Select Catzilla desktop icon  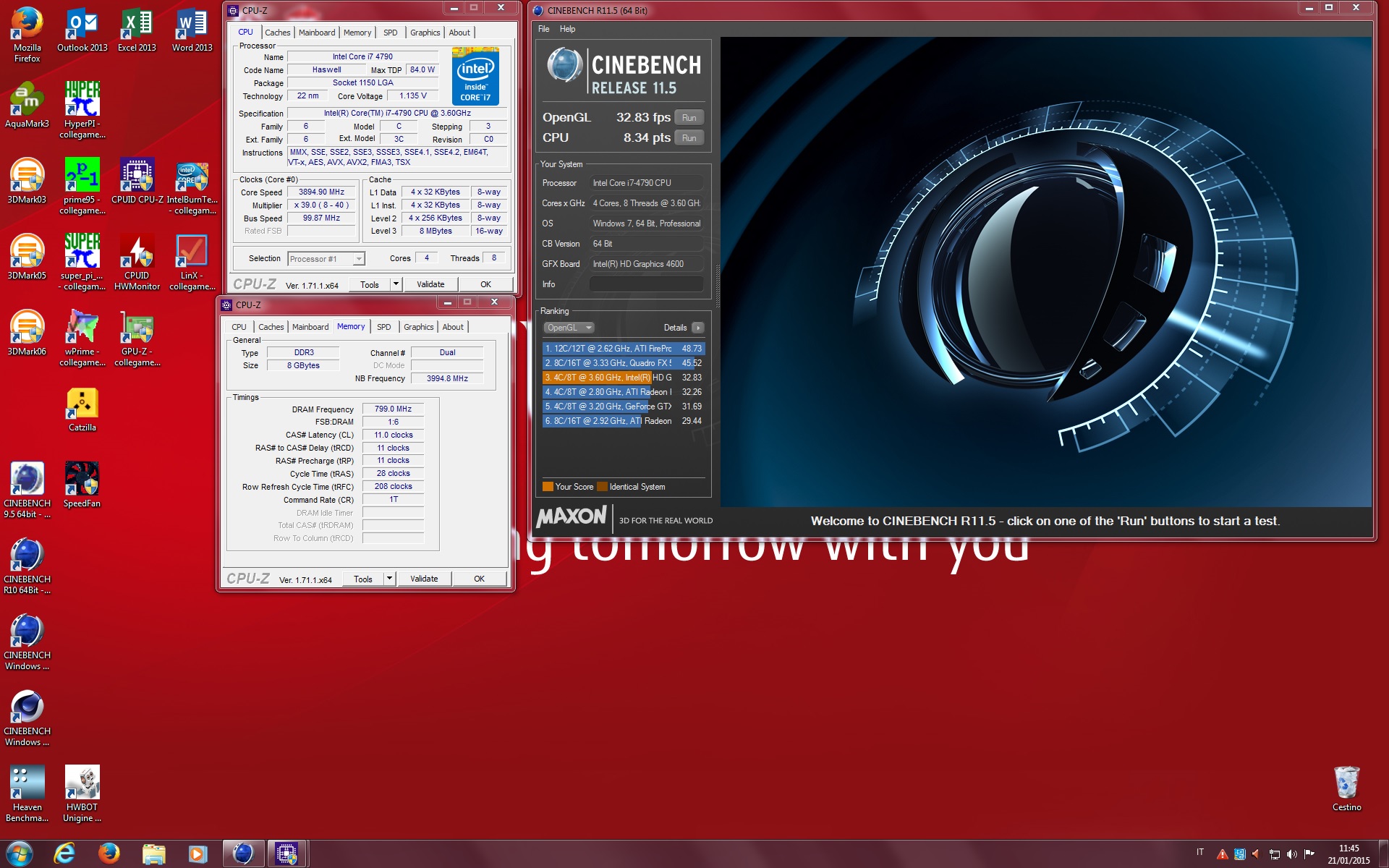point(82,409)
